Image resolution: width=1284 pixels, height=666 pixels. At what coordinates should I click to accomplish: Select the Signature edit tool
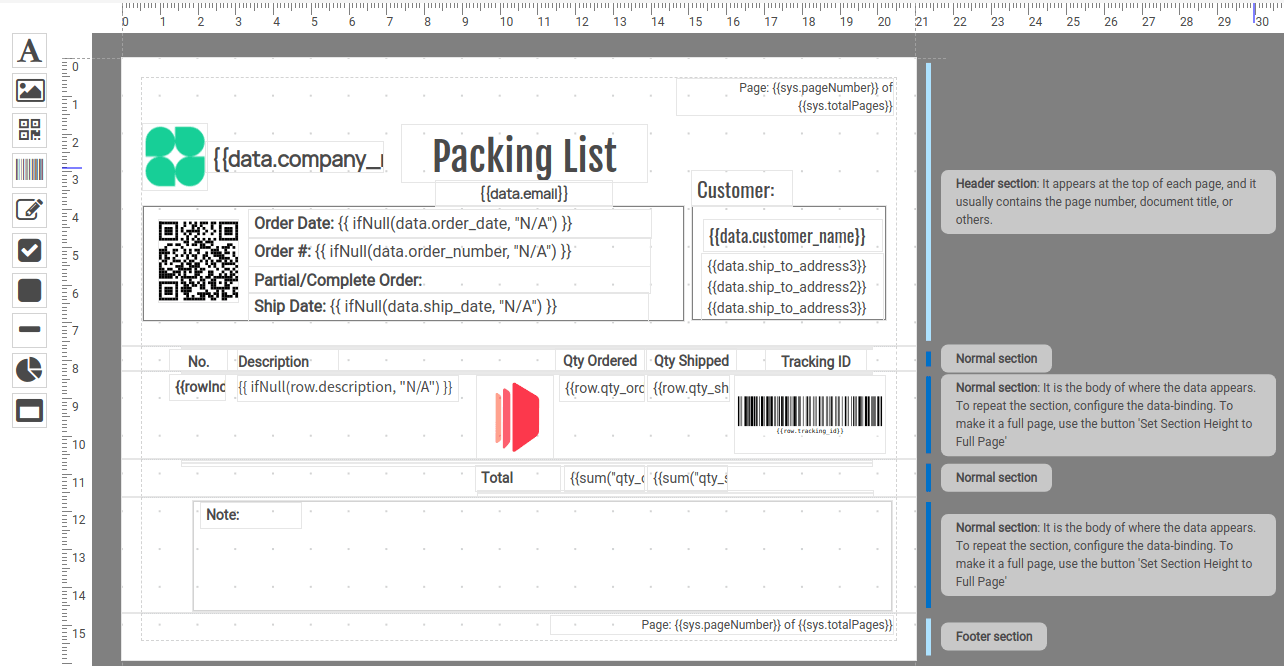[30, 210]
